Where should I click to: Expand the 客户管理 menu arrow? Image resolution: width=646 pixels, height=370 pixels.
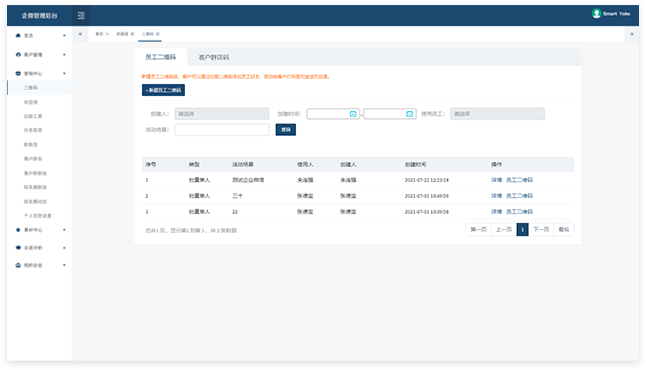(64, 54)
